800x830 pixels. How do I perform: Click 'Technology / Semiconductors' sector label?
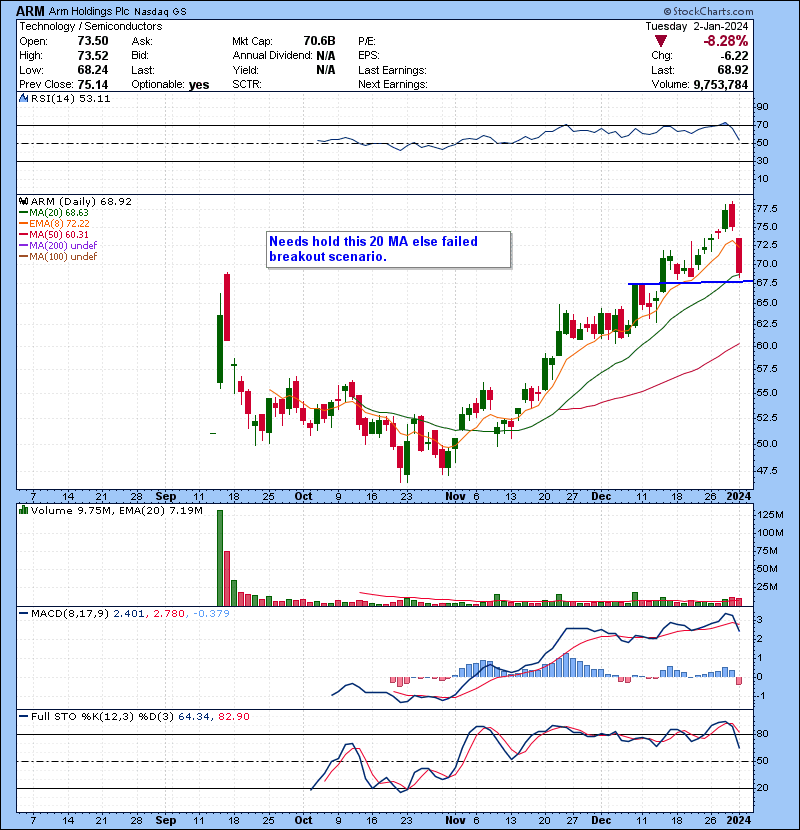pos(91,26)
